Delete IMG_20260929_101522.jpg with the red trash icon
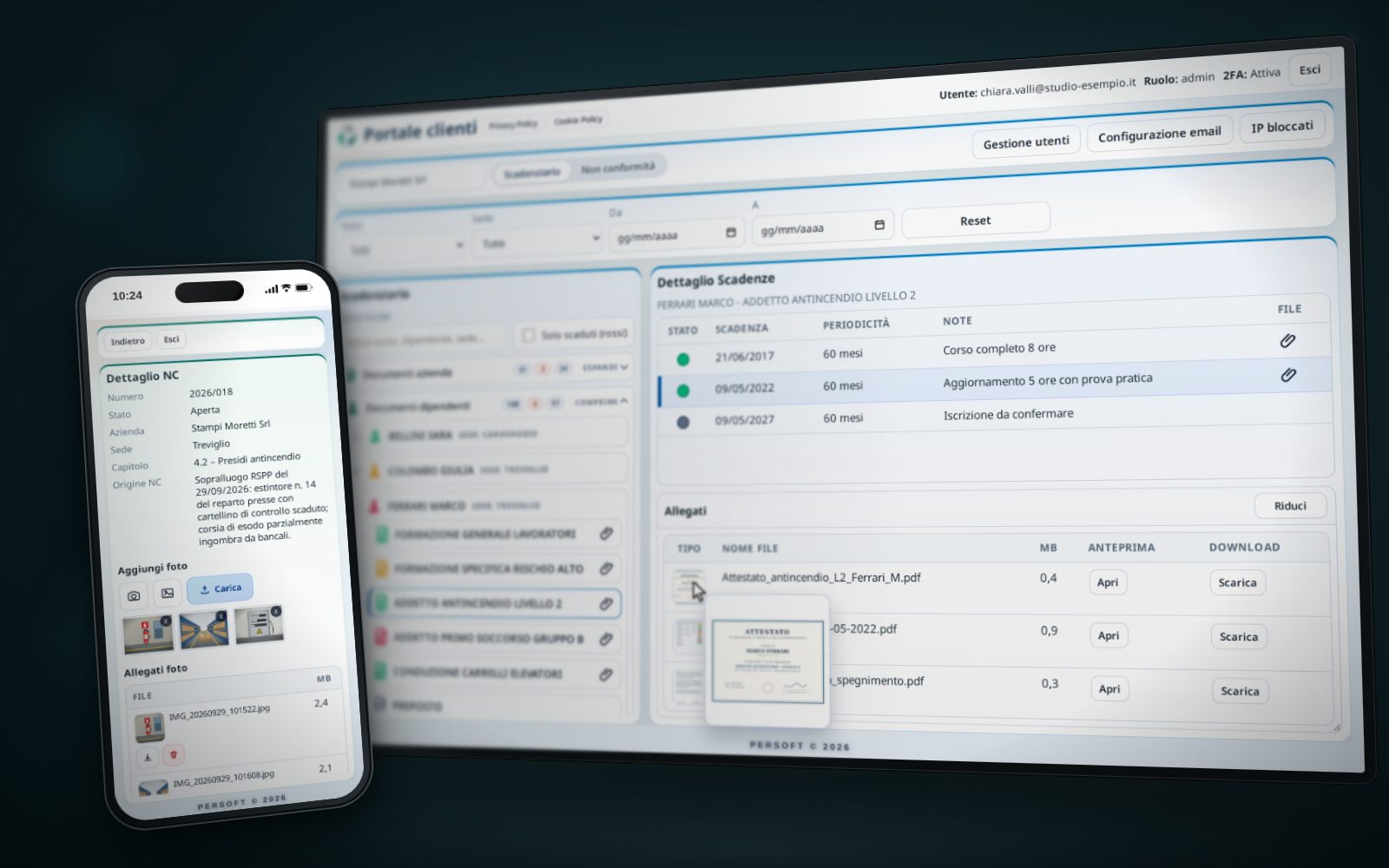The image size is (1389, 868). coord(174,754)
